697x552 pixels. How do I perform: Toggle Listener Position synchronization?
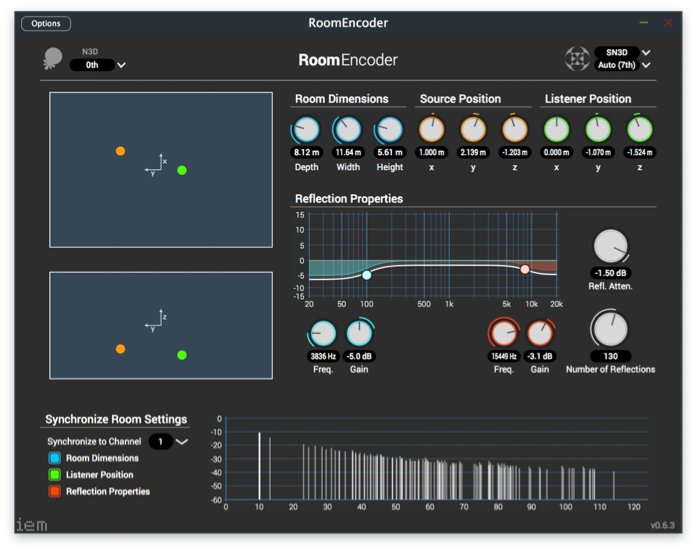tap(55, 475)
